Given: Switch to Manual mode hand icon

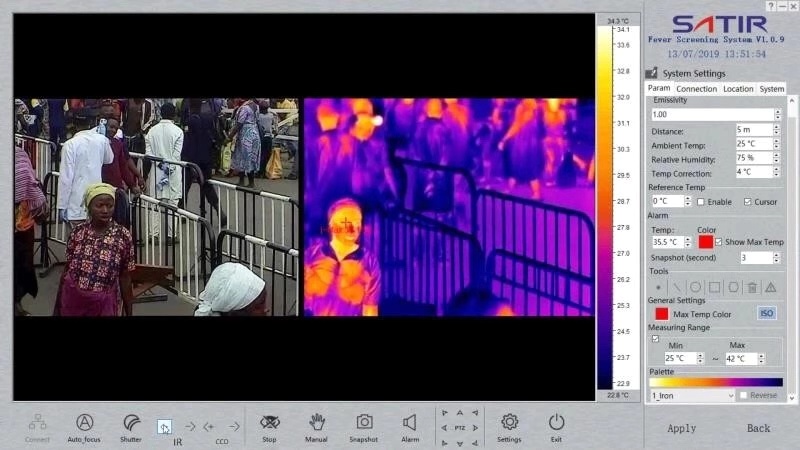Looking at the screenshot, I should (x=317, y=423).
